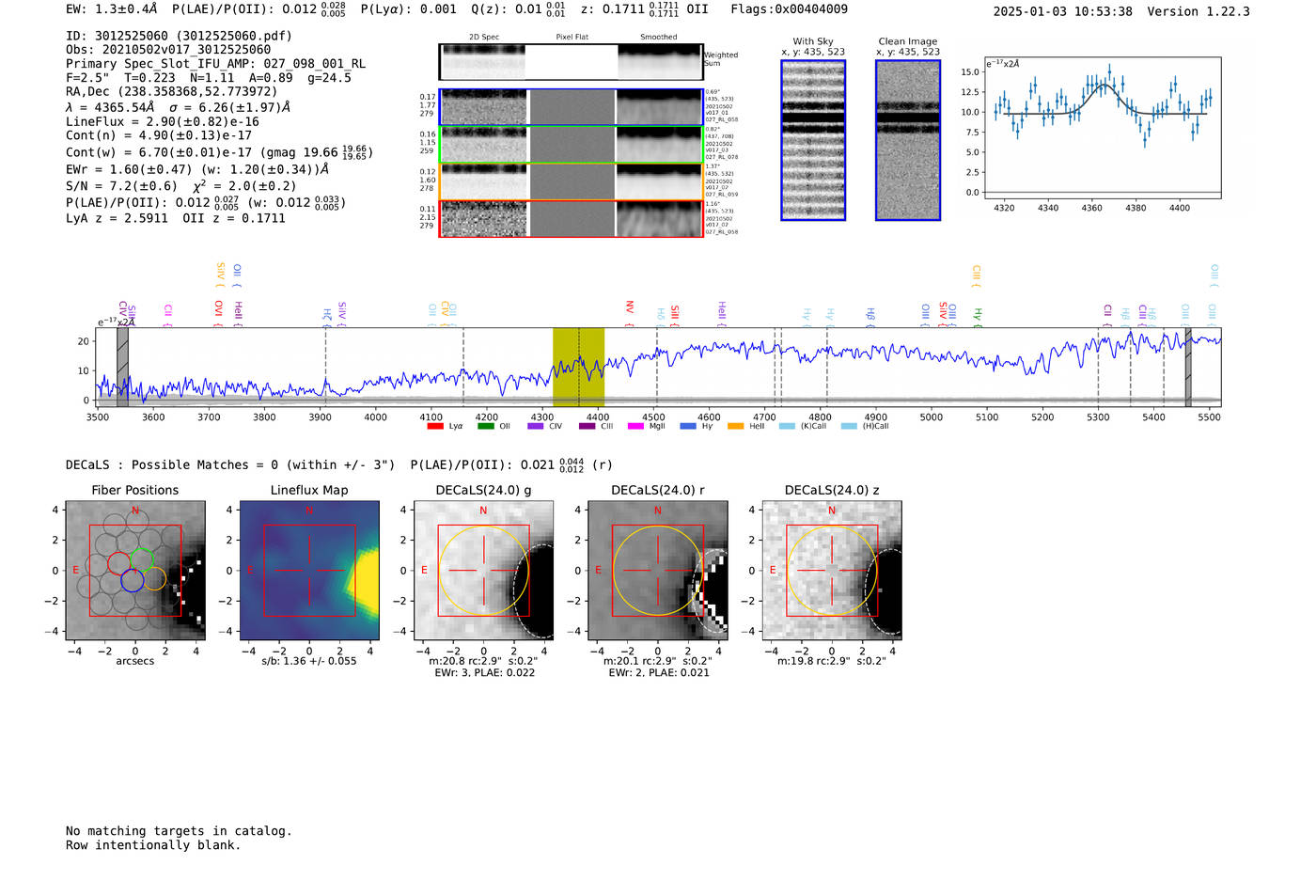Click the 'S/N = 7.2(±0.6)' value
Screen dimensions: 1316x896
121,186
